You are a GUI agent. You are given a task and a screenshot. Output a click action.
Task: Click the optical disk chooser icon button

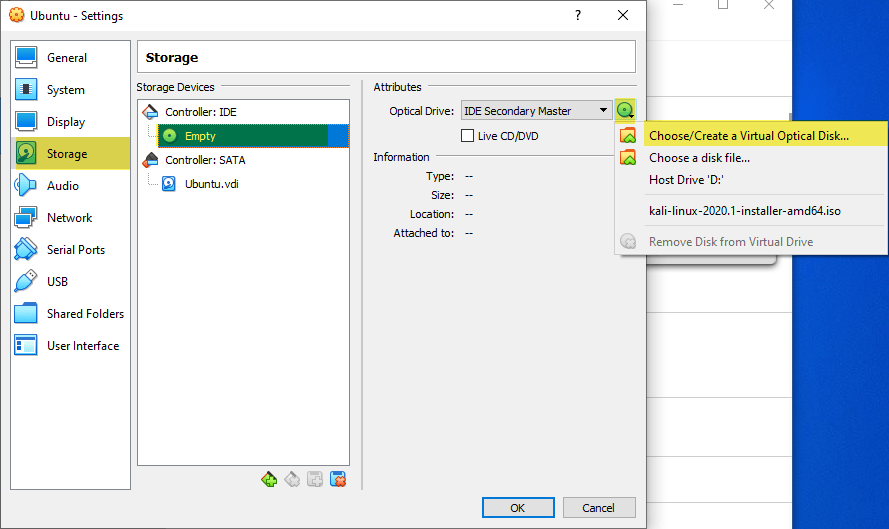pos(625,110)
